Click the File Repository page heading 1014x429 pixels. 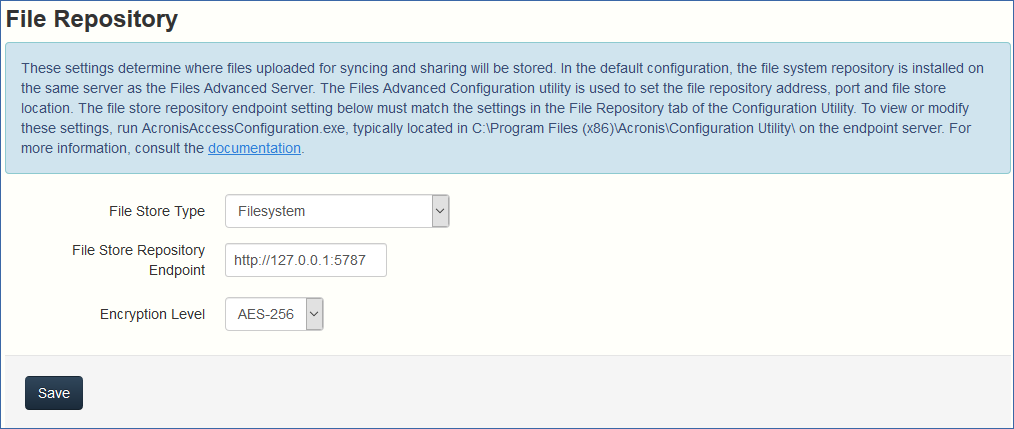point(92,18)
